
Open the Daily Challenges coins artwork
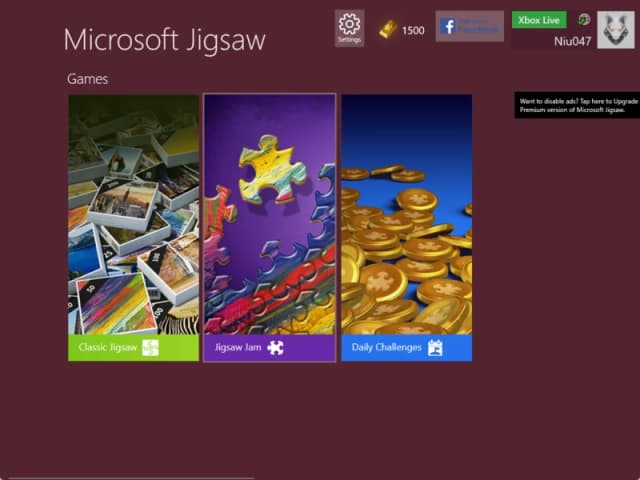pyautogui.click(x=407, y=215)
